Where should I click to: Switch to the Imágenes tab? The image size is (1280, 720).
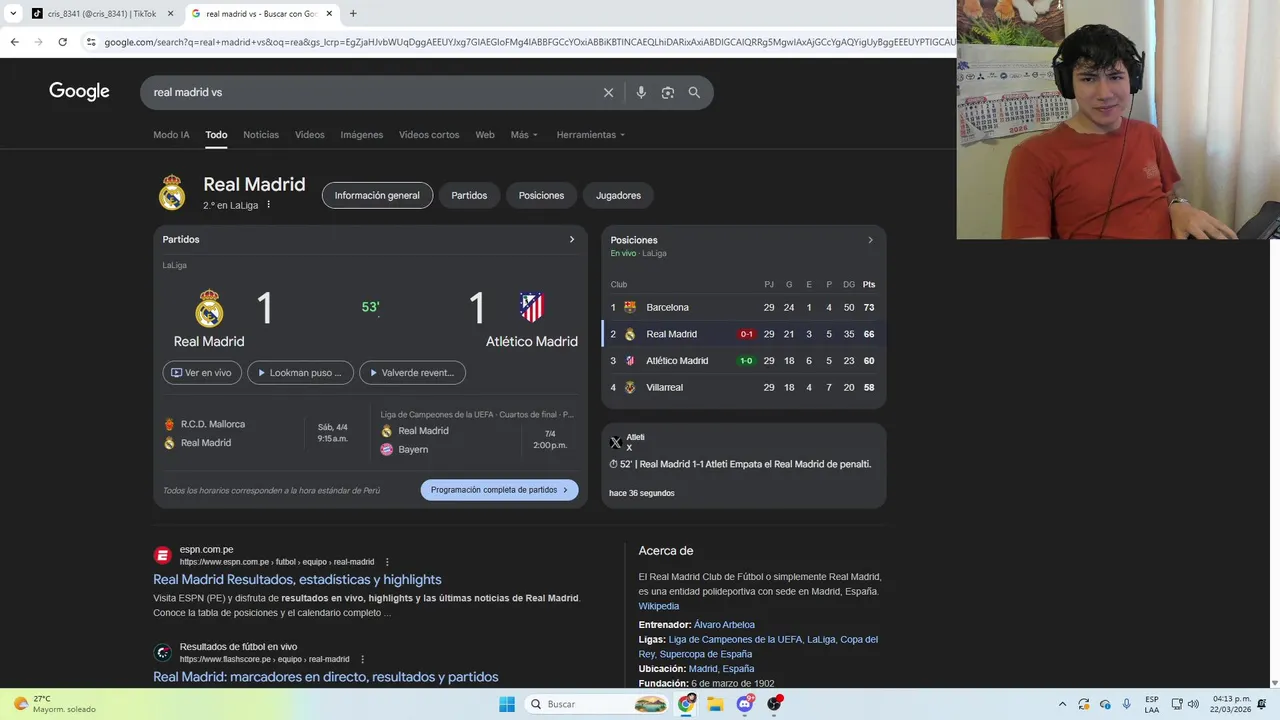(x=362, y=135)
